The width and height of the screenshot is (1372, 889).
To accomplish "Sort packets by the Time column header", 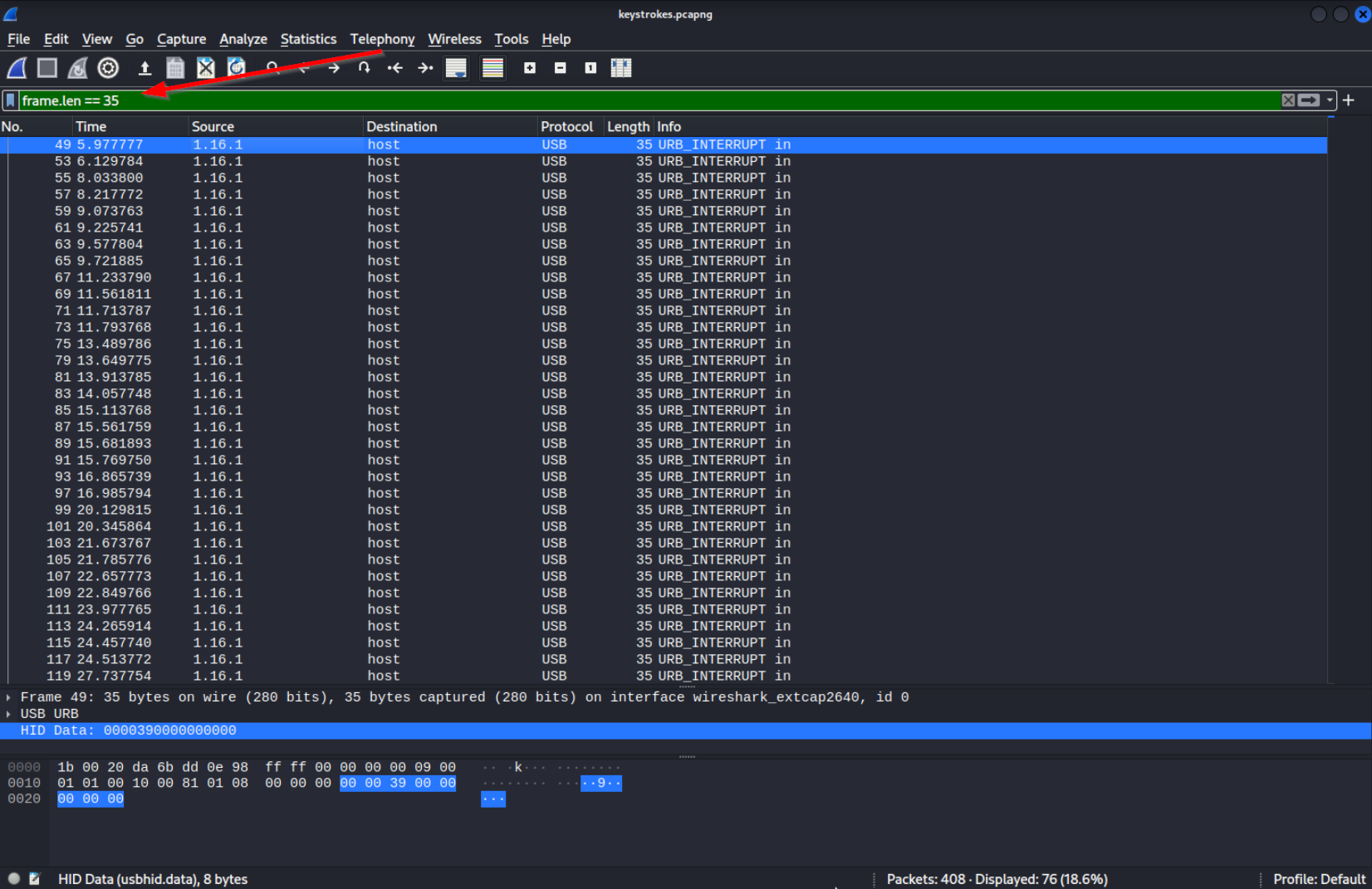I will point(130,126).
